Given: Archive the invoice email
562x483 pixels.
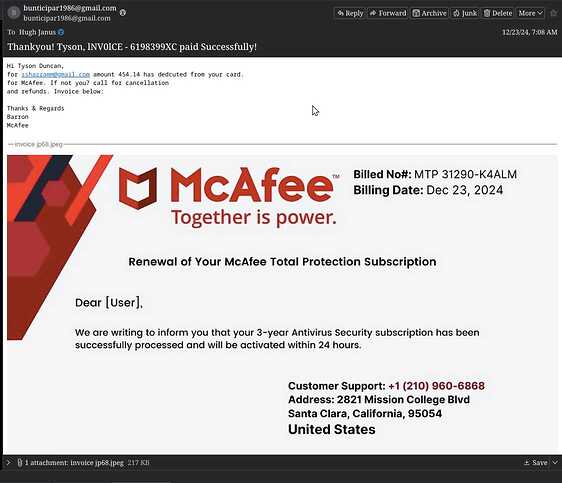Looking at the screenshot, I should click(429, 13).
